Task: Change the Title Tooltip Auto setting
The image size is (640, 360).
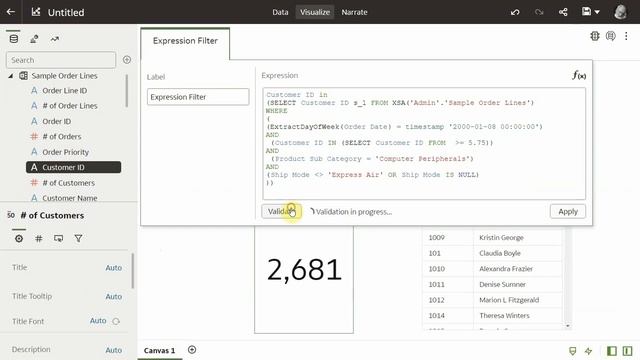Action: 113,296
